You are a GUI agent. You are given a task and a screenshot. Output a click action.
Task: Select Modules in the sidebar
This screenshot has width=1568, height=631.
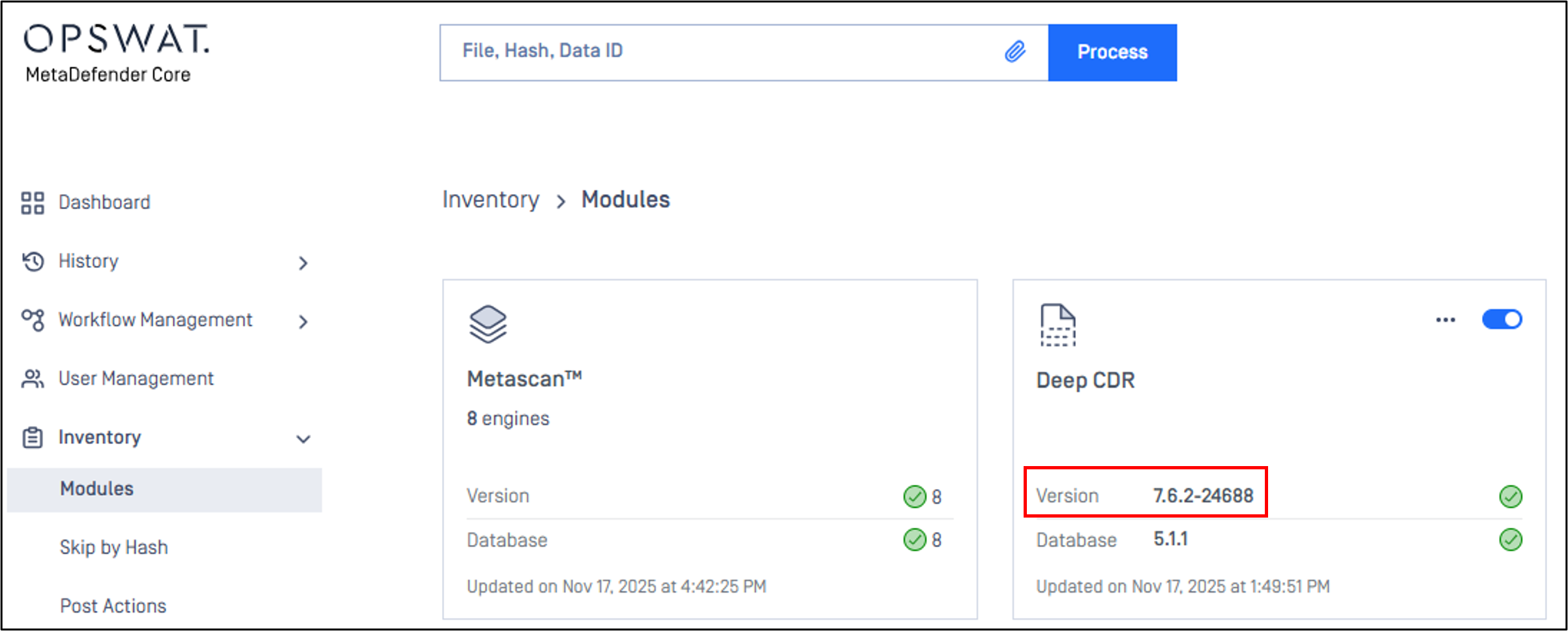coord(97,489)
